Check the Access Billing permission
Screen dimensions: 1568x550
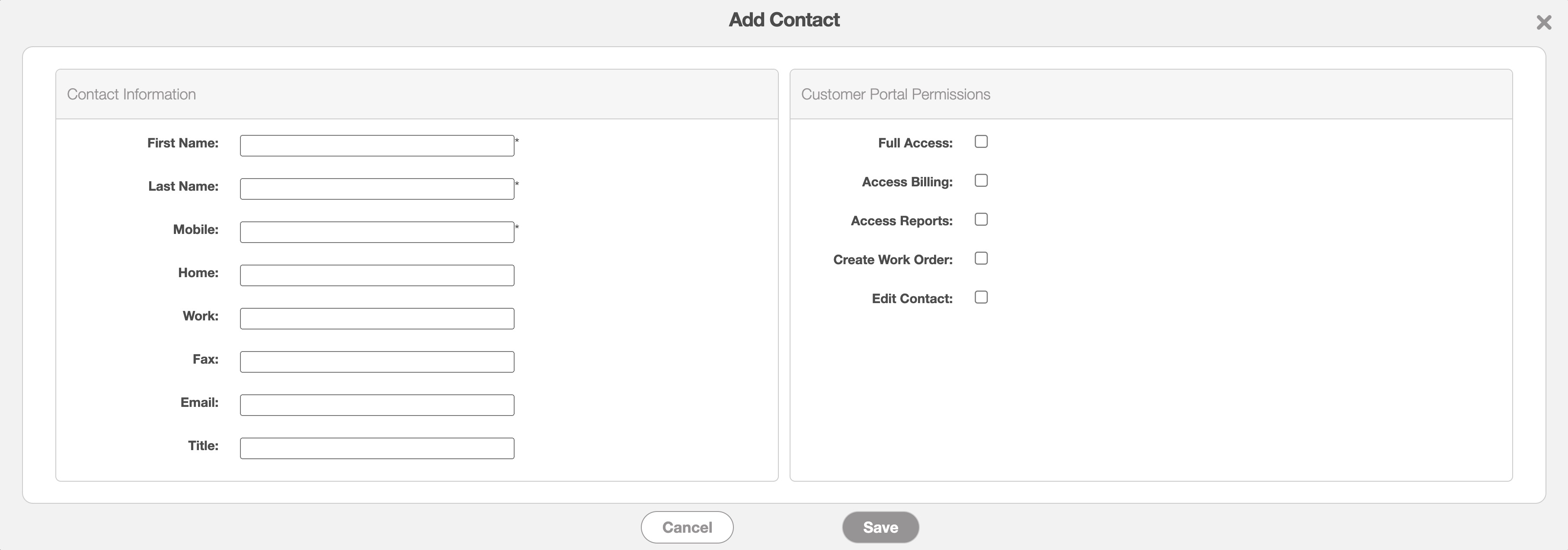(x=981, y=181)
